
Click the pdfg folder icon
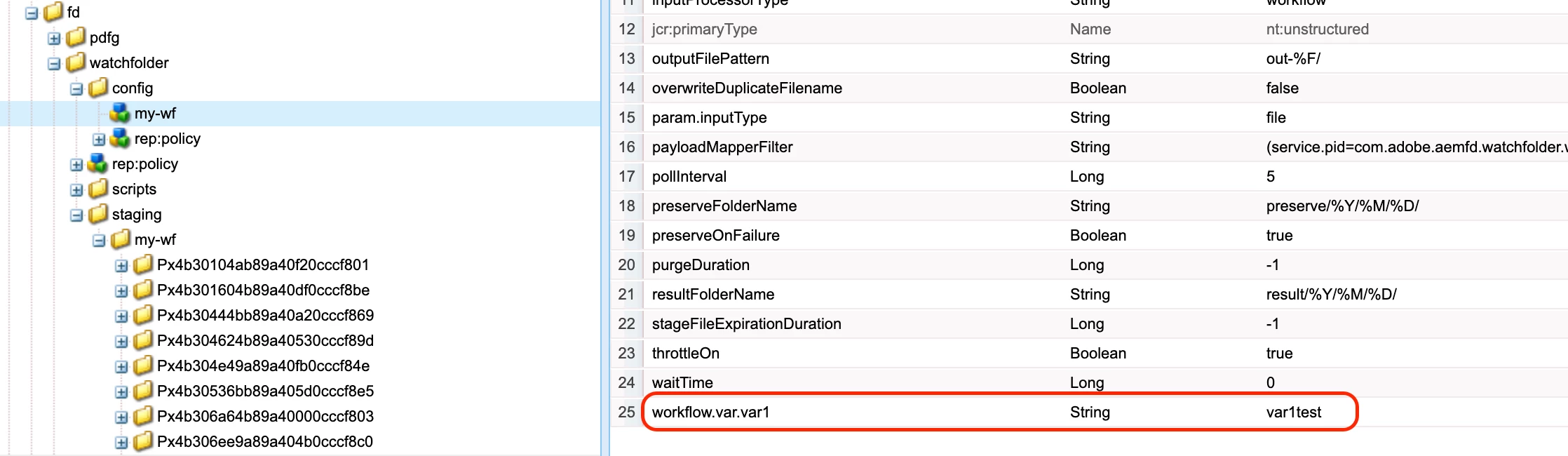click(x=76, y=37)
